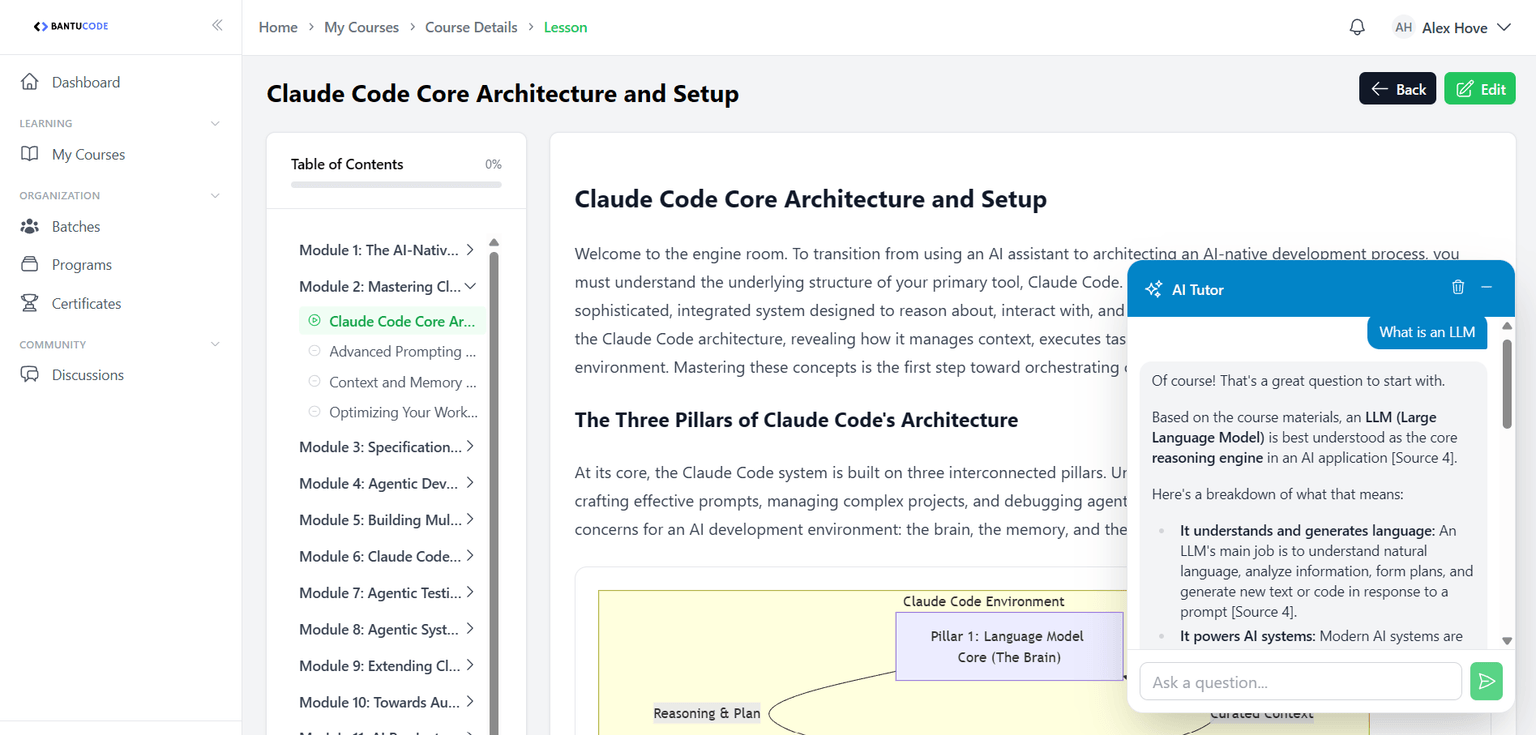Click the green Edit button
This screenshot has width=1536, height=735.
1480,89
